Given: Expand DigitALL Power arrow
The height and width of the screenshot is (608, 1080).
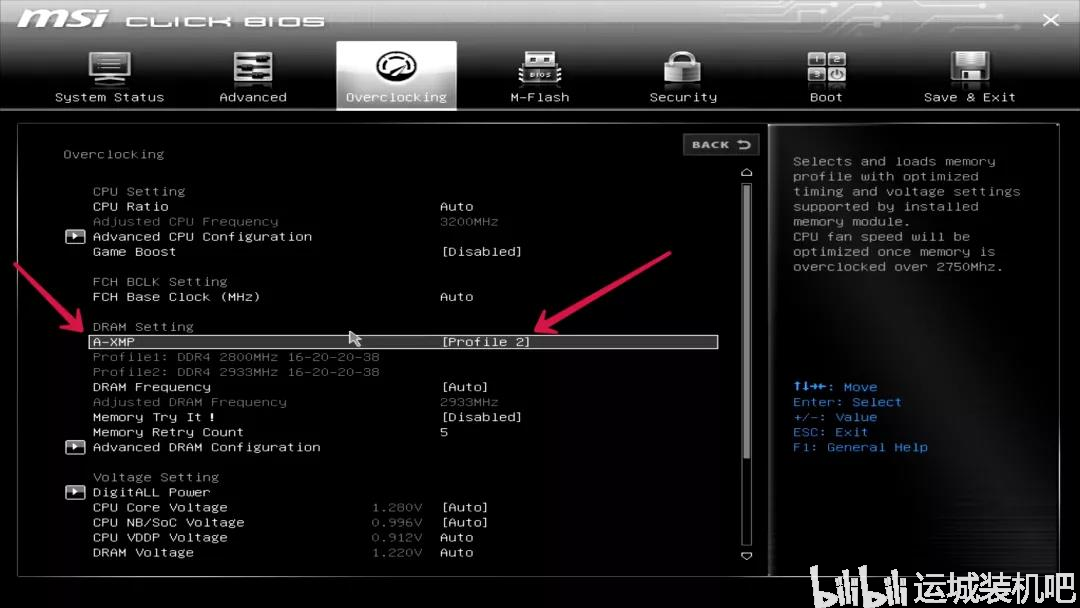Looking at the screenshot, I should pyautogui.click(x=75, y=492).
